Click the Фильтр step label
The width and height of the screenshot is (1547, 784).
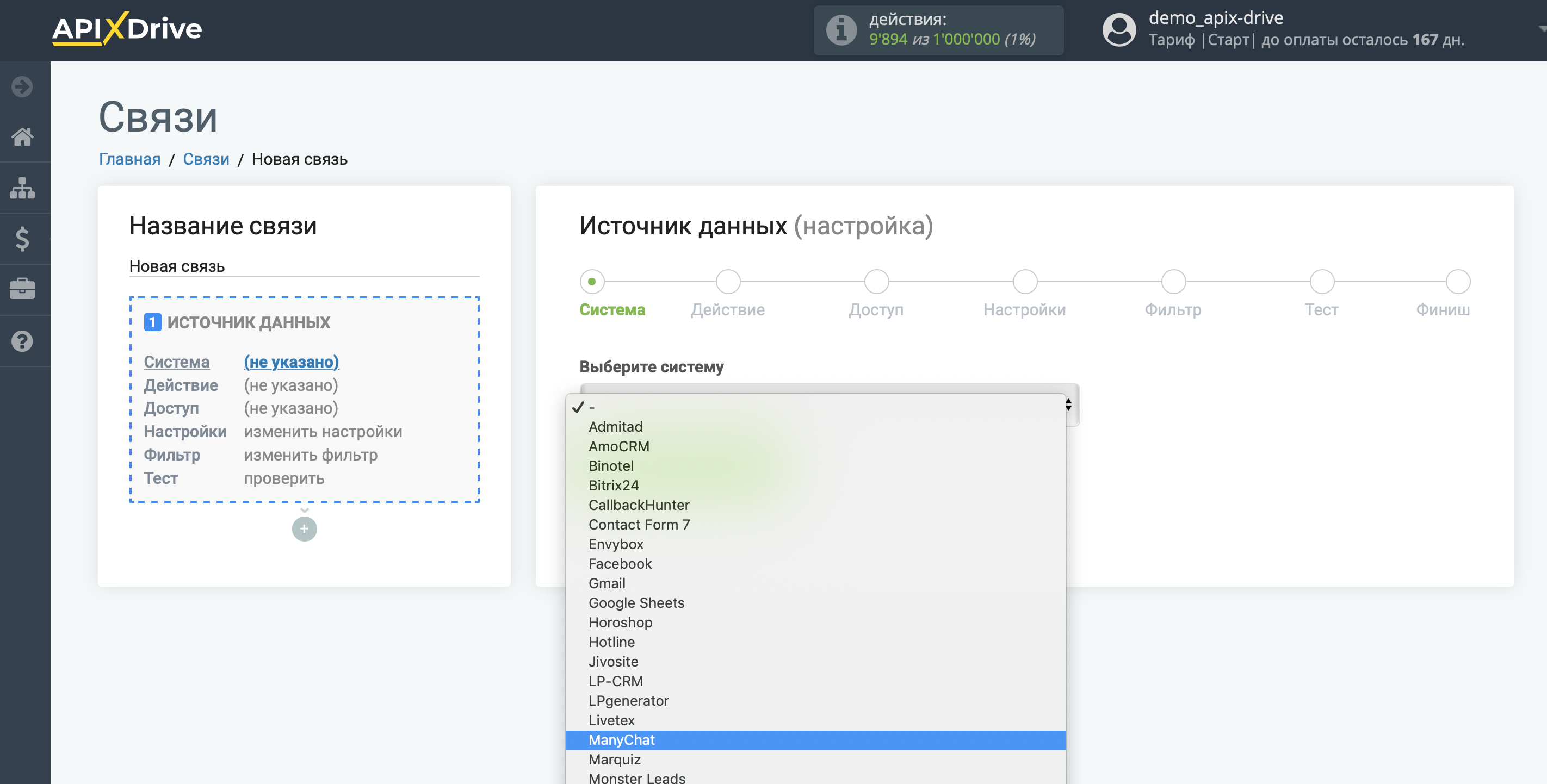pyautogui.click(x=1173, y=310)
